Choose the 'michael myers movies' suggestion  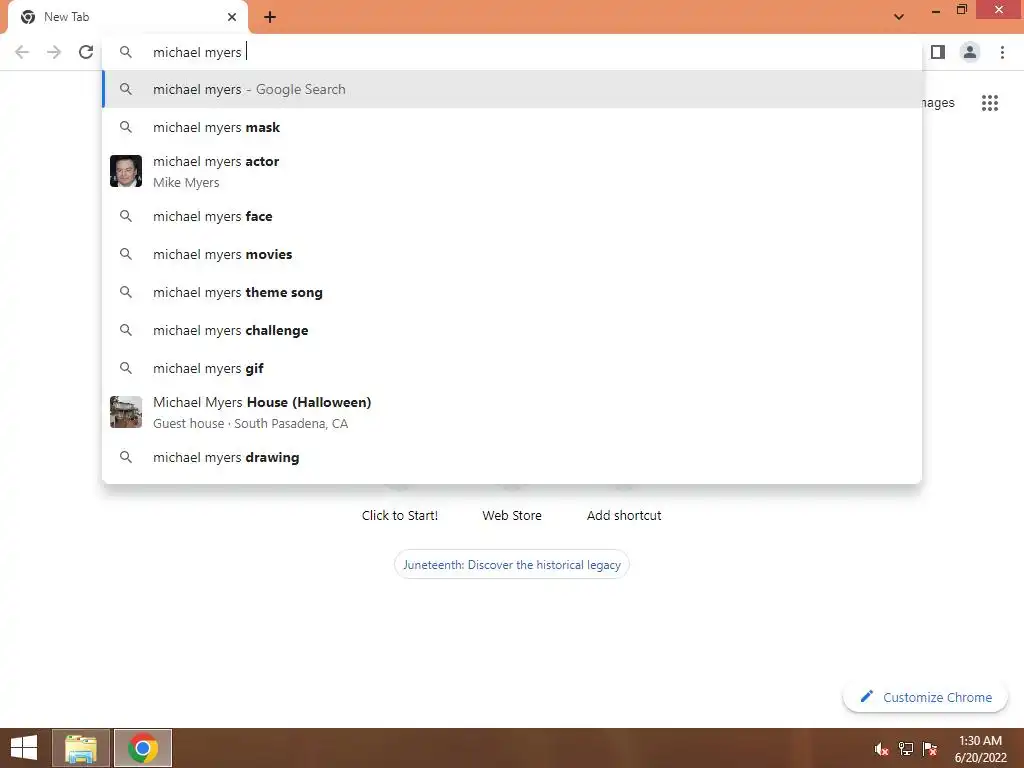[512, 254]
